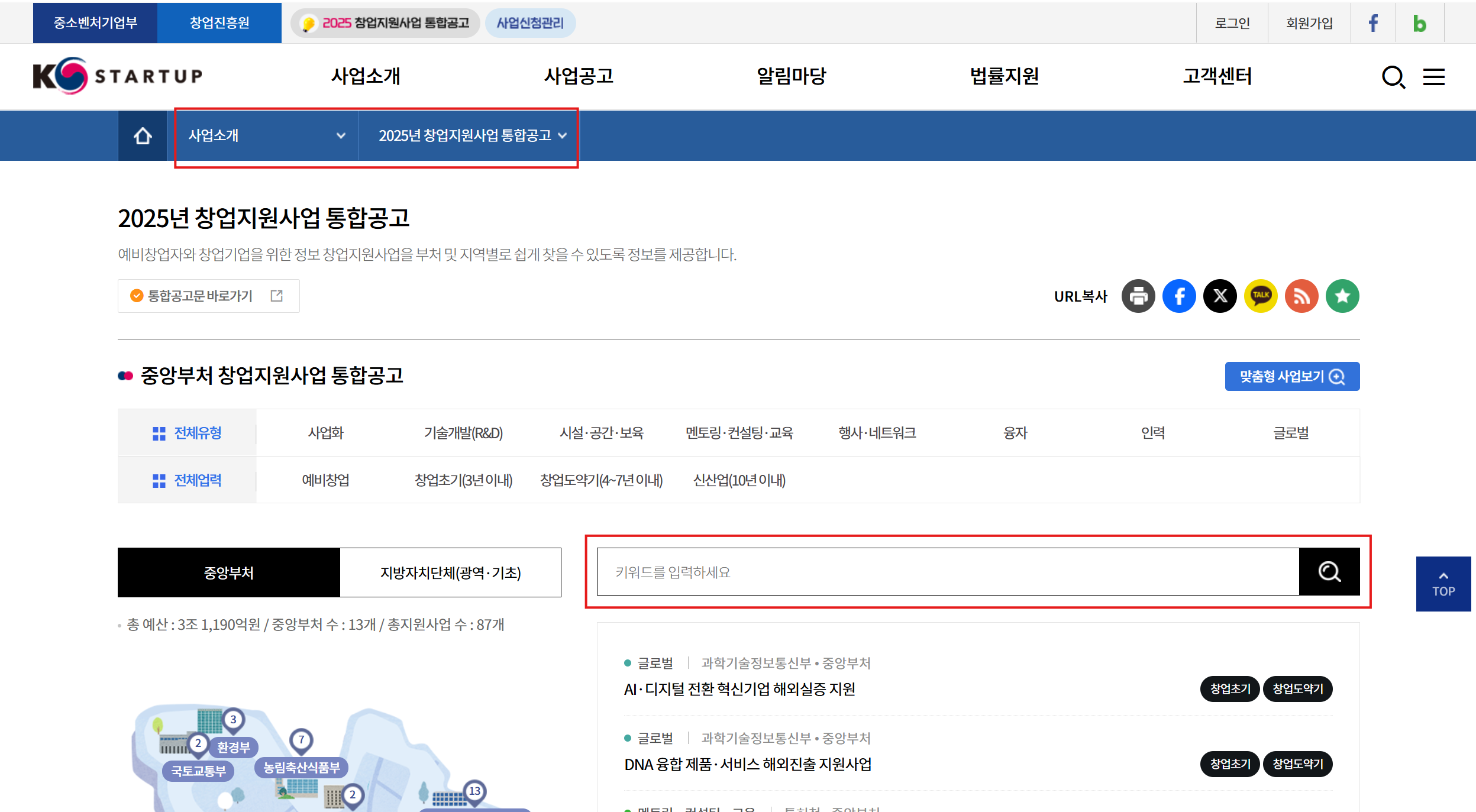Expand the 사업소개 breadcrumb dropdown
This screenshot has width=1476, height=812.
(266, 136)
